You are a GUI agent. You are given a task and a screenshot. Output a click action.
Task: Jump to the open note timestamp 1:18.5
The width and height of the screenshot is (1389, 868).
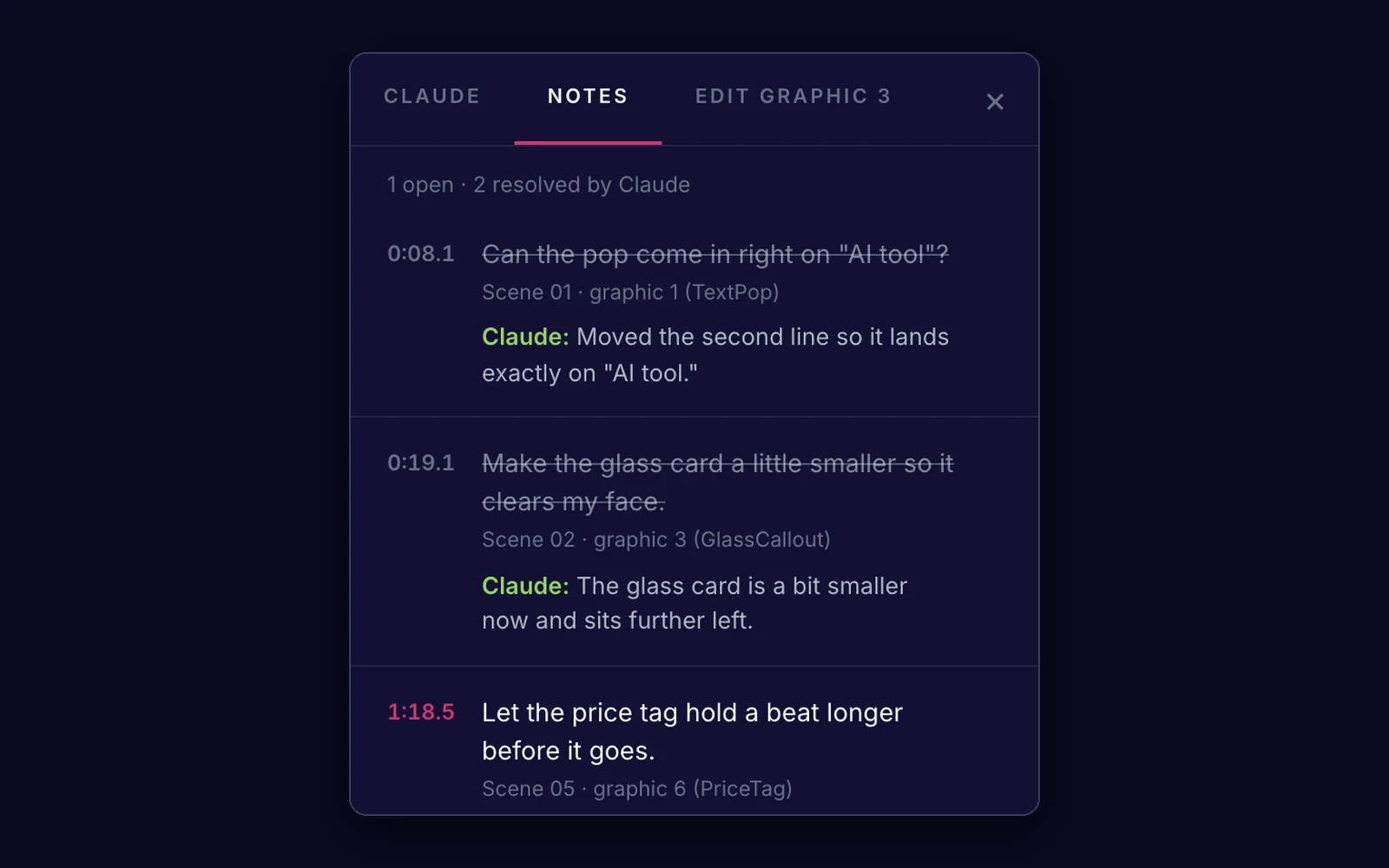coord(421,712)
